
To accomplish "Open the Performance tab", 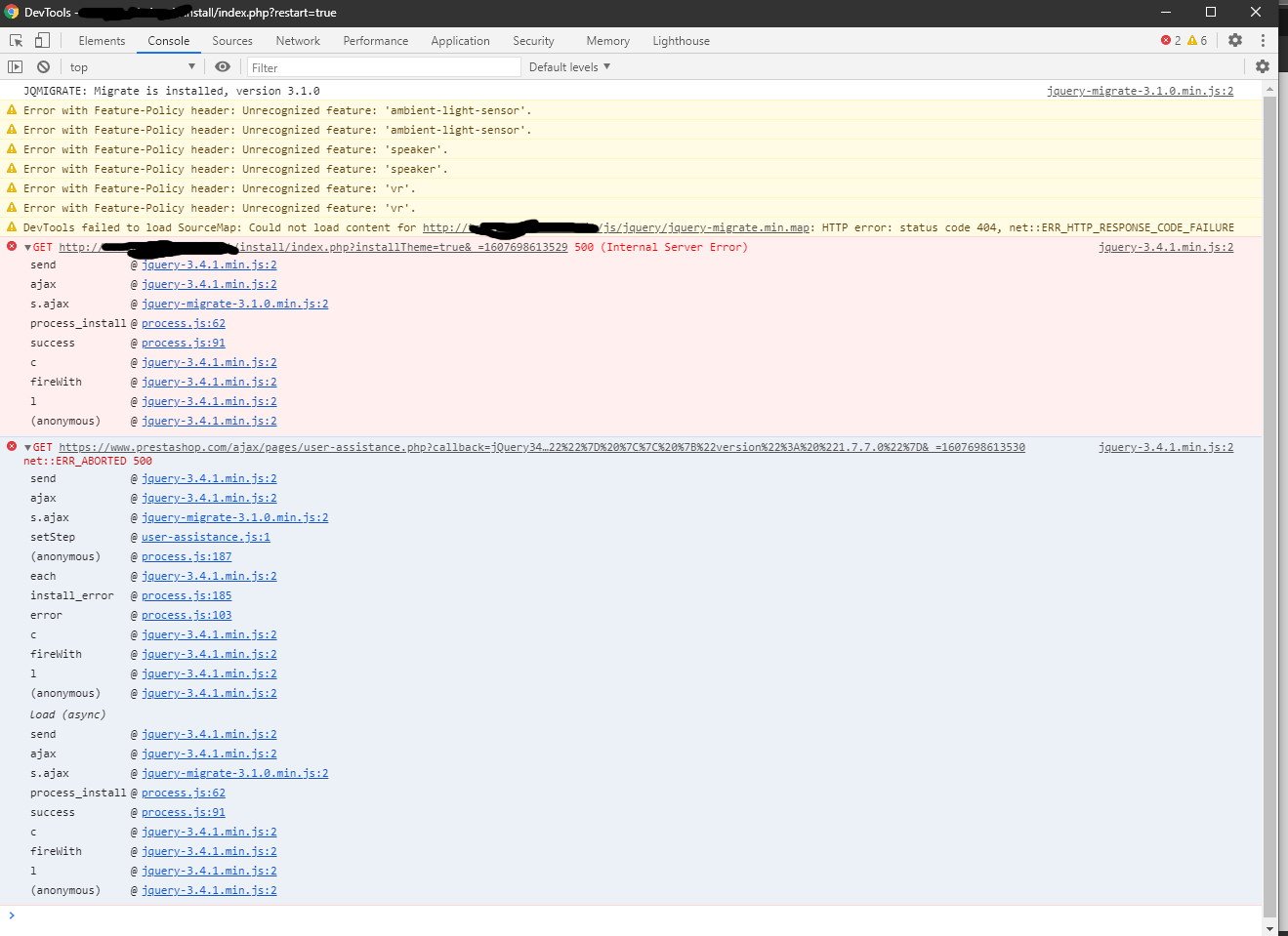I will coord(376,41).
